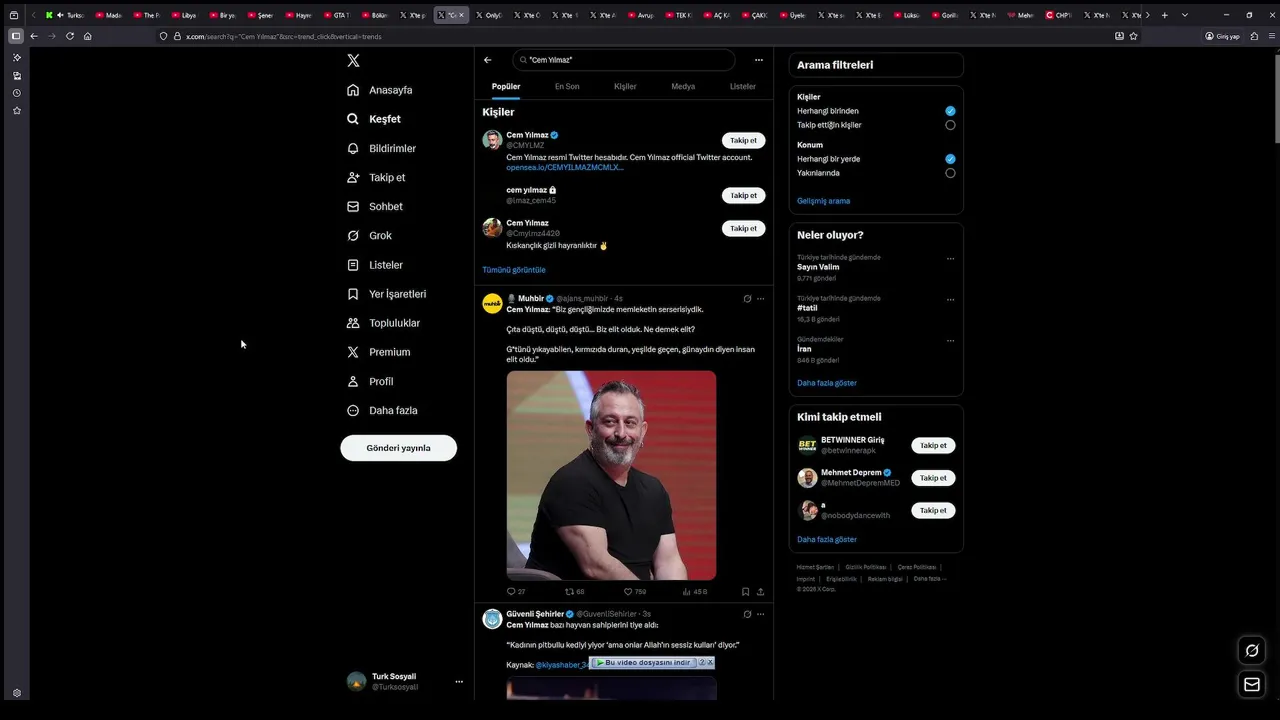The image size is (1280, 720).
Task: Select 'Takip ettiğin kişiler' filter
Action: 950,125
